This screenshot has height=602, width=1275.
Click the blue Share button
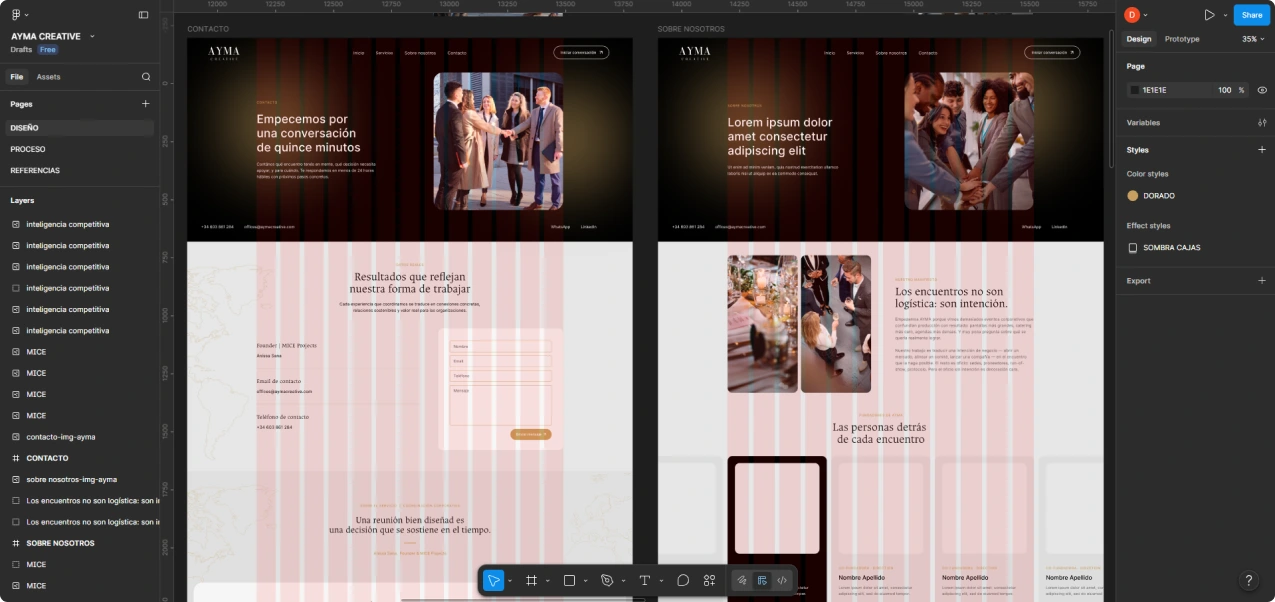1252,15
